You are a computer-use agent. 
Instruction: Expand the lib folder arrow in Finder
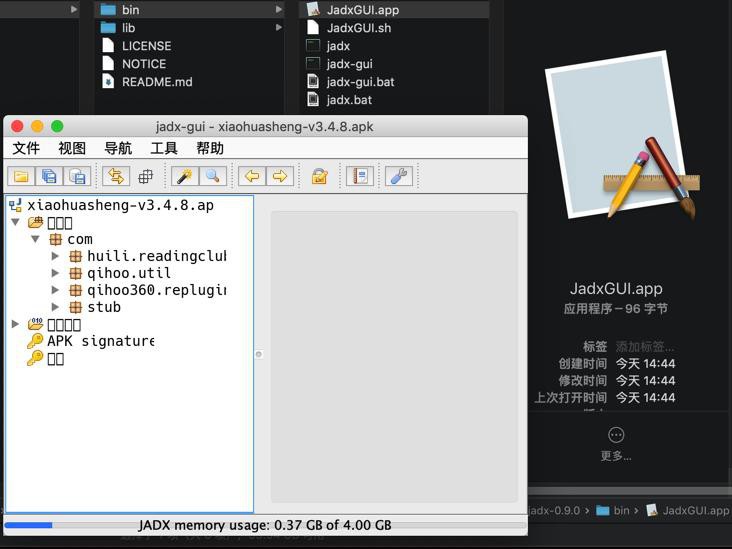[x=279, y=28]
